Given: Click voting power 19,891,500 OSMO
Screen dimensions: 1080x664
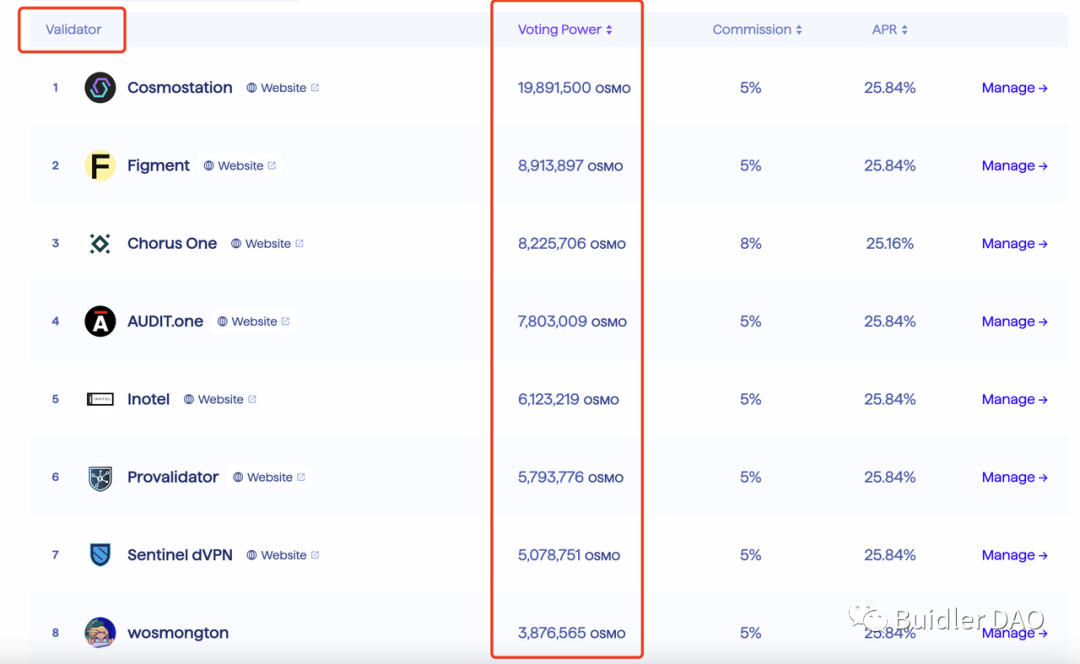Looking at the screenshot, I should tap(574, 87).
